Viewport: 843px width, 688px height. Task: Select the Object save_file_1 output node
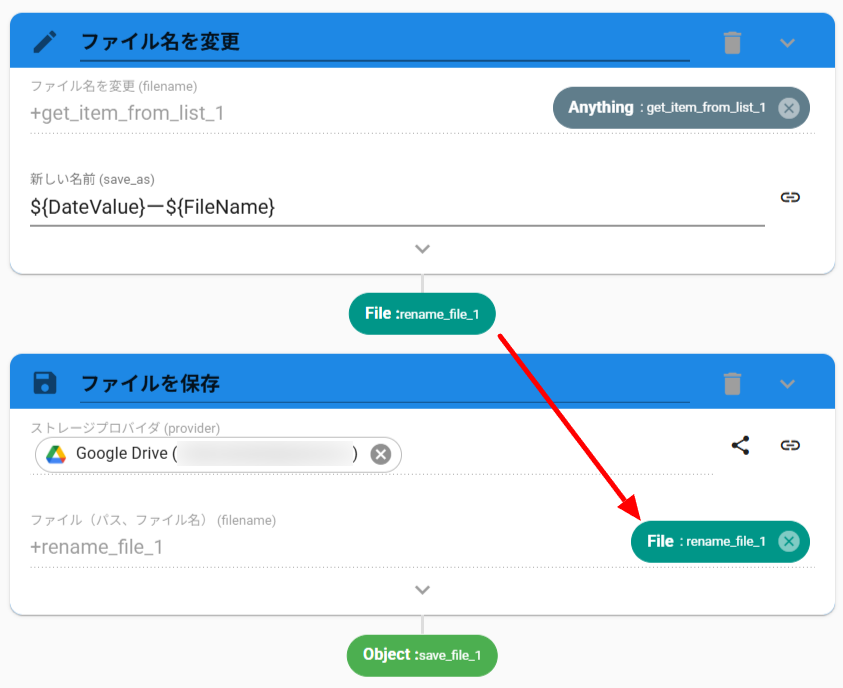click(x=422, y=655)
